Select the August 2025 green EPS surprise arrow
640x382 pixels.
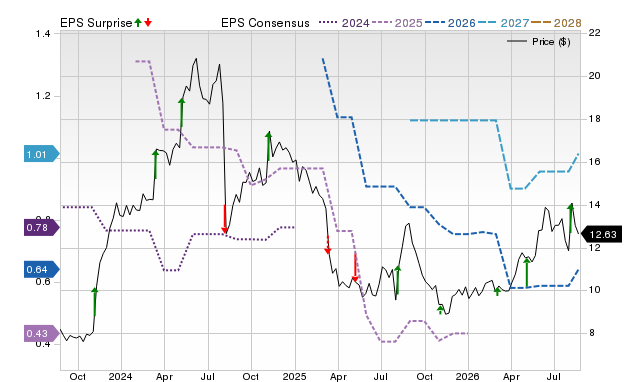coord(398,280)
